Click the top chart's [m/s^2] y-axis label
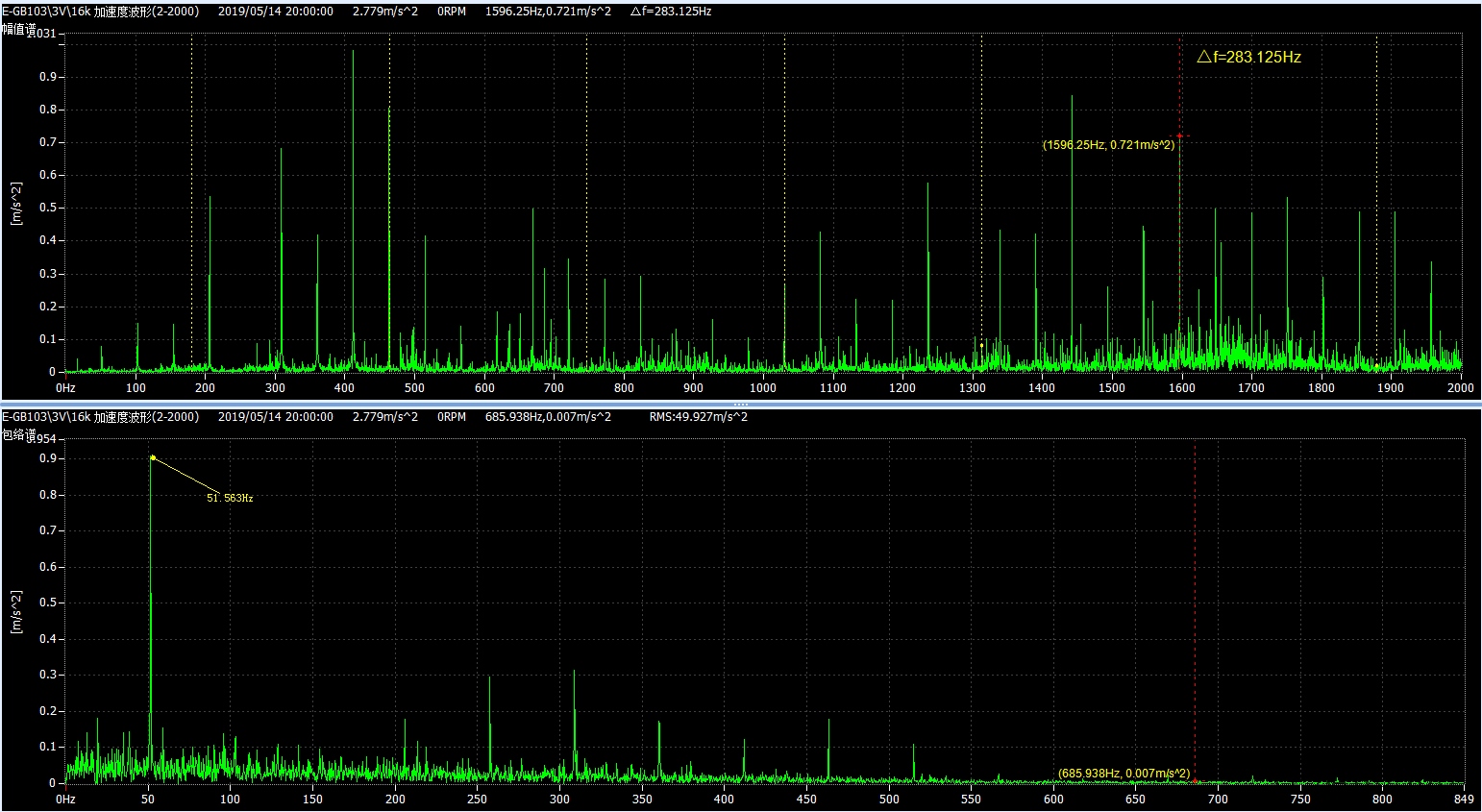The height and width of the screenshot is (812, 1482). pyautogui.click(x=16, y=203)
